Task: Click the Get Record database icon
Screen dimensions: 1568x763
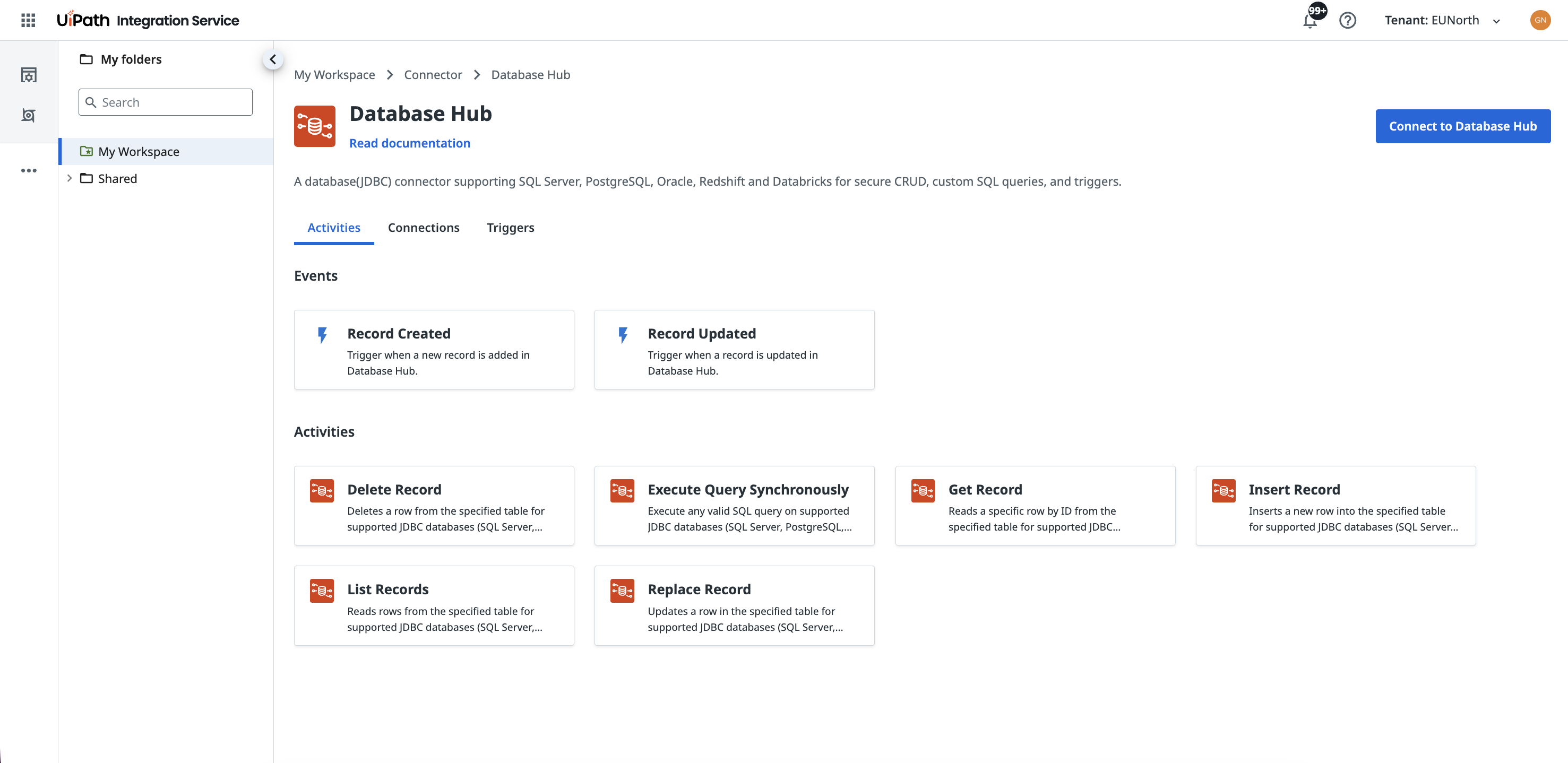Action: pos(923,490)
